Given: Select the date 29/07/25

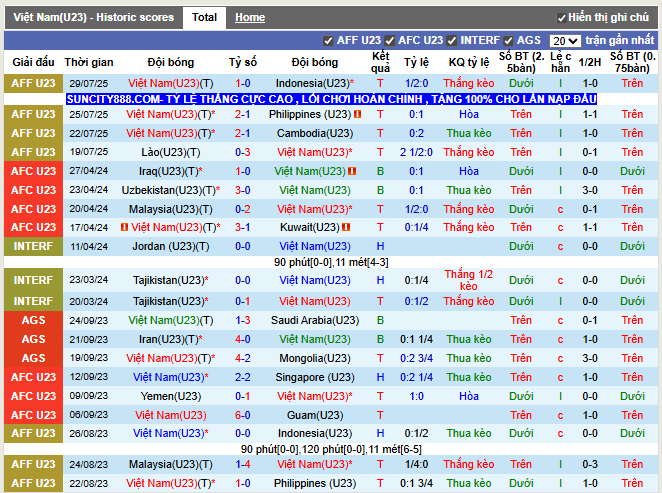Looking at the screenshot, I should (x=89, y=84).
